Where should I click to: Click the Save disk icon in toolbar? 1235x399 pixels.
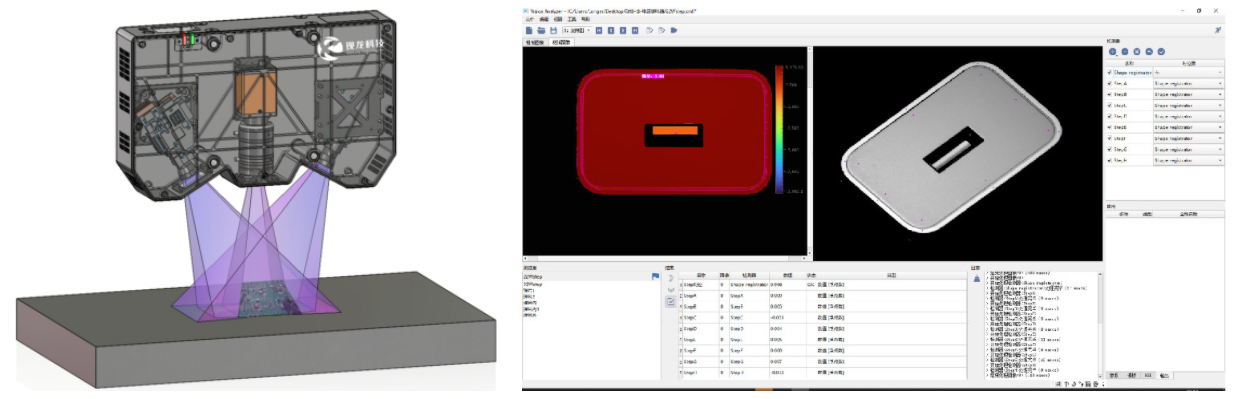(553, 30)
